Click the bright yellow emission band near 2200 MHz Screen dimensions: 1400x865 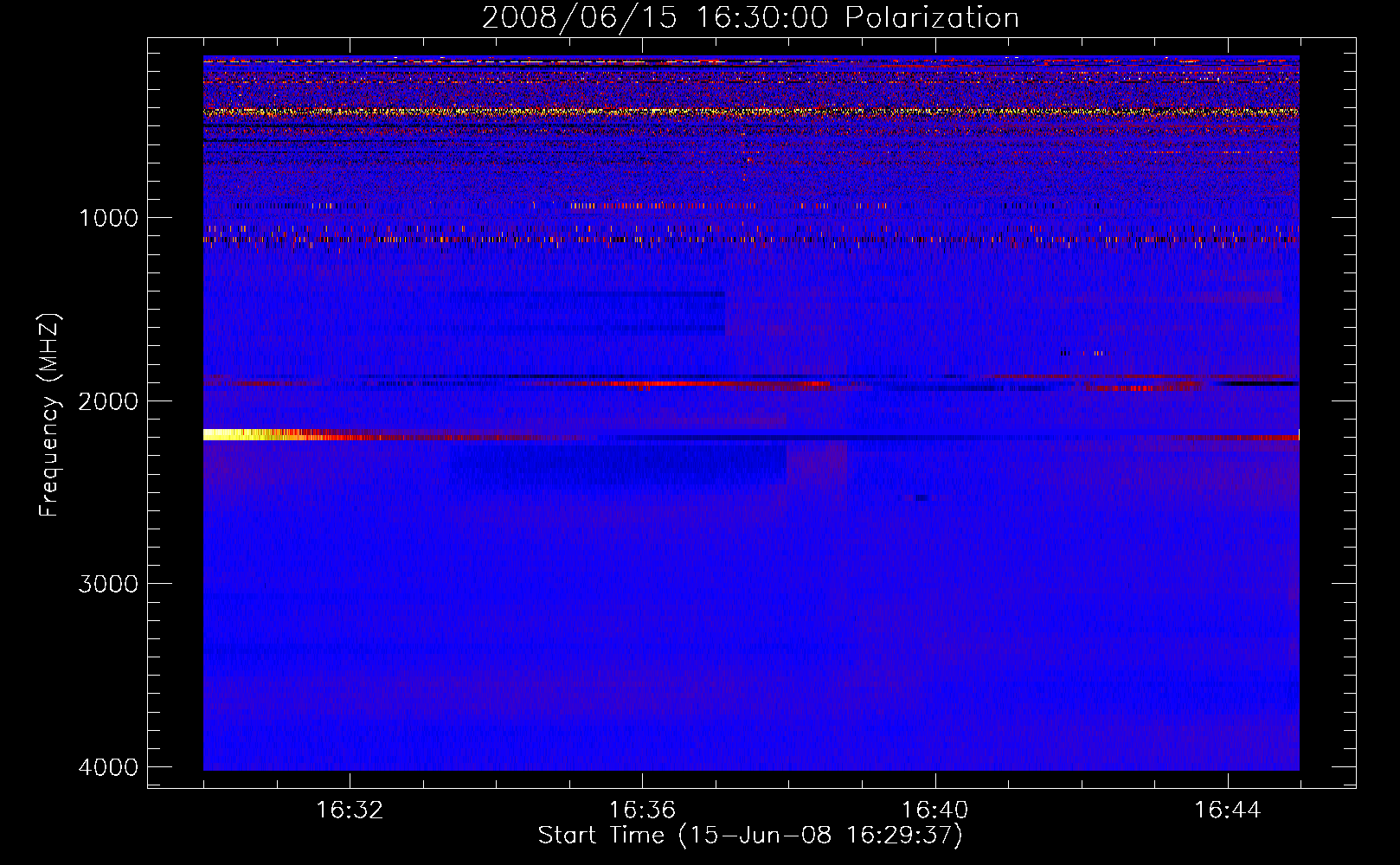(260, 434)
